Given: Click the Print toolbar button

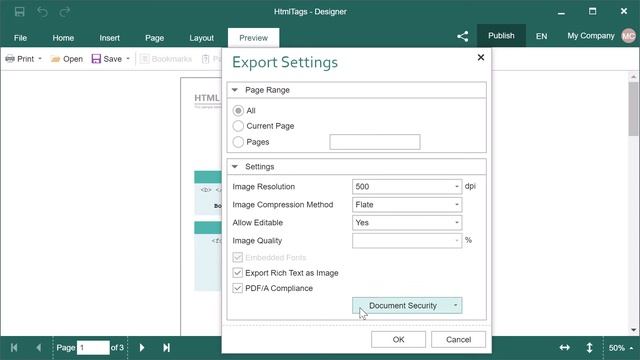Looking at the screenshot, I should [20, 59].
